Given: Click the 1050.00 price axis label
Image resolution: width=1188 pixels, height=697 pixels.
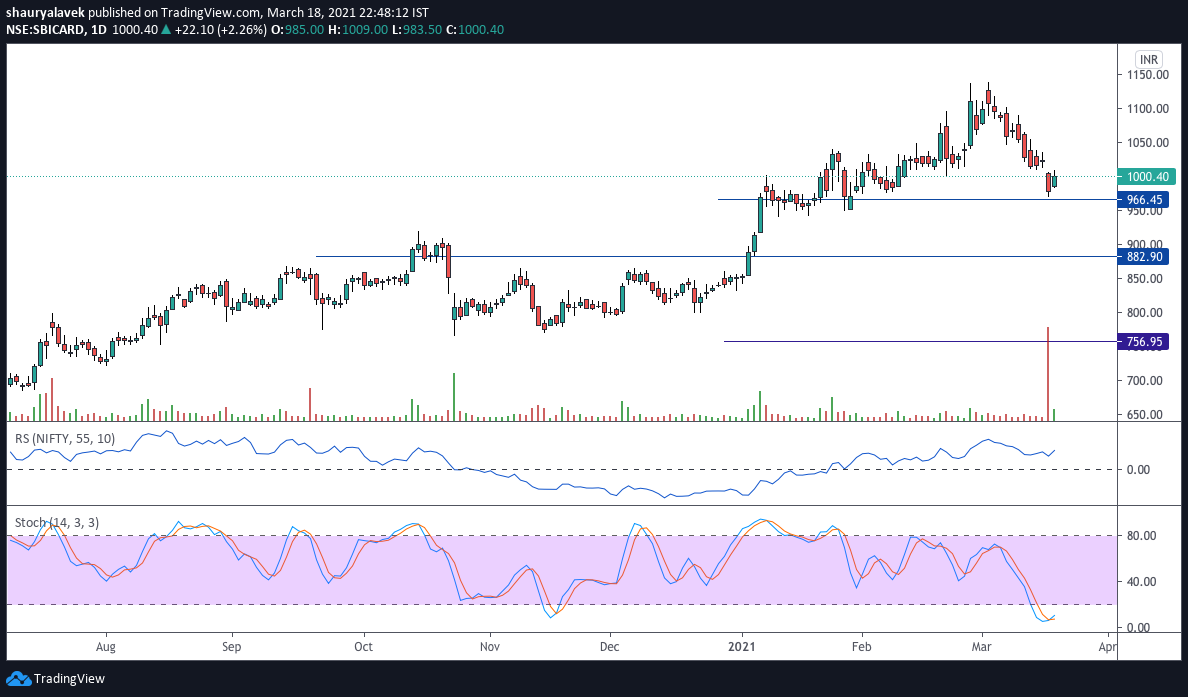Looking at the screenshot, I should (1147, 142).
